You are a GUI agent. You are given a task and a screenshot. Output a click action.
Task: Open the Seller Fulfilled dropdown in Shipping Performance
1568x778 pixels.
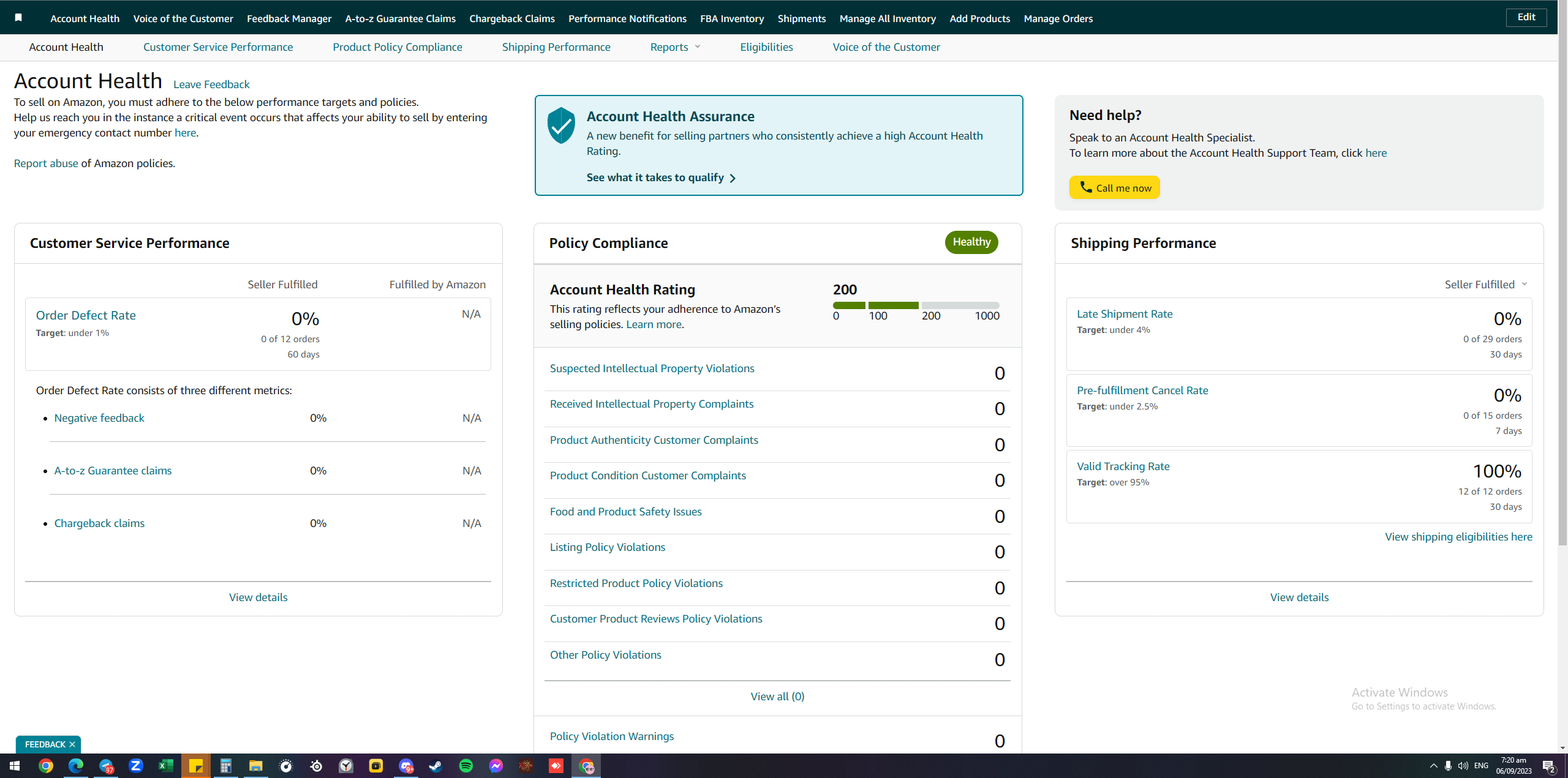click(x=1486, y=285)
